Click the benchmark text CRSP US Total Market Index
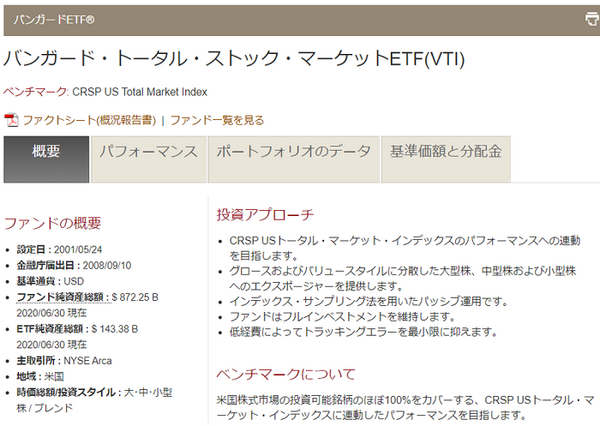The height and width of the screenshot is (426, 600). pos(140,92)
